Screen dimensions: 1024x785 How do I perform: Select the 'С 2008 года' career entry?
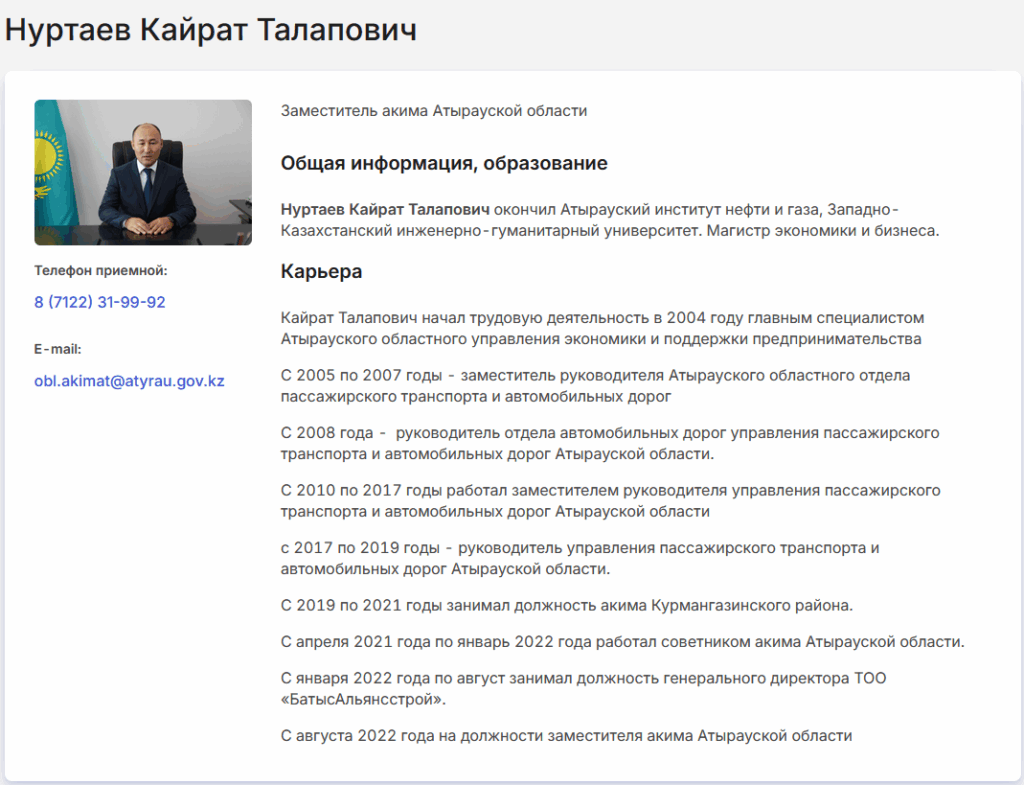pyautogui.click(x=609, y=443)
